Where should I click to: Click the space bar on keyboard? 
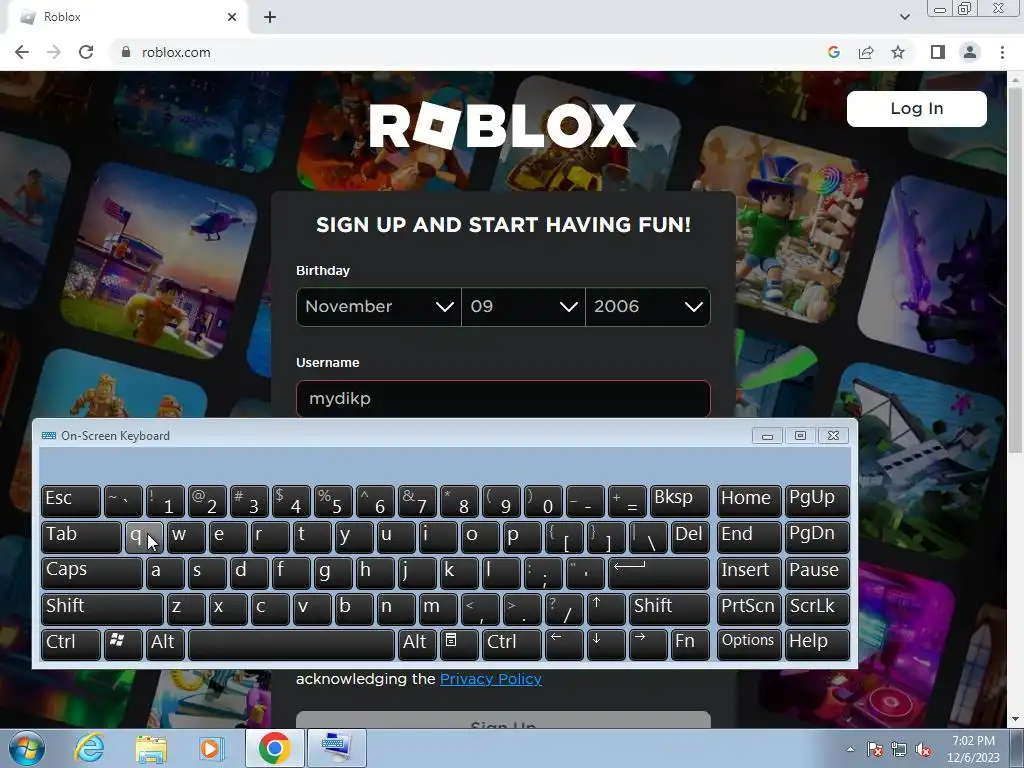pos(291,644)
